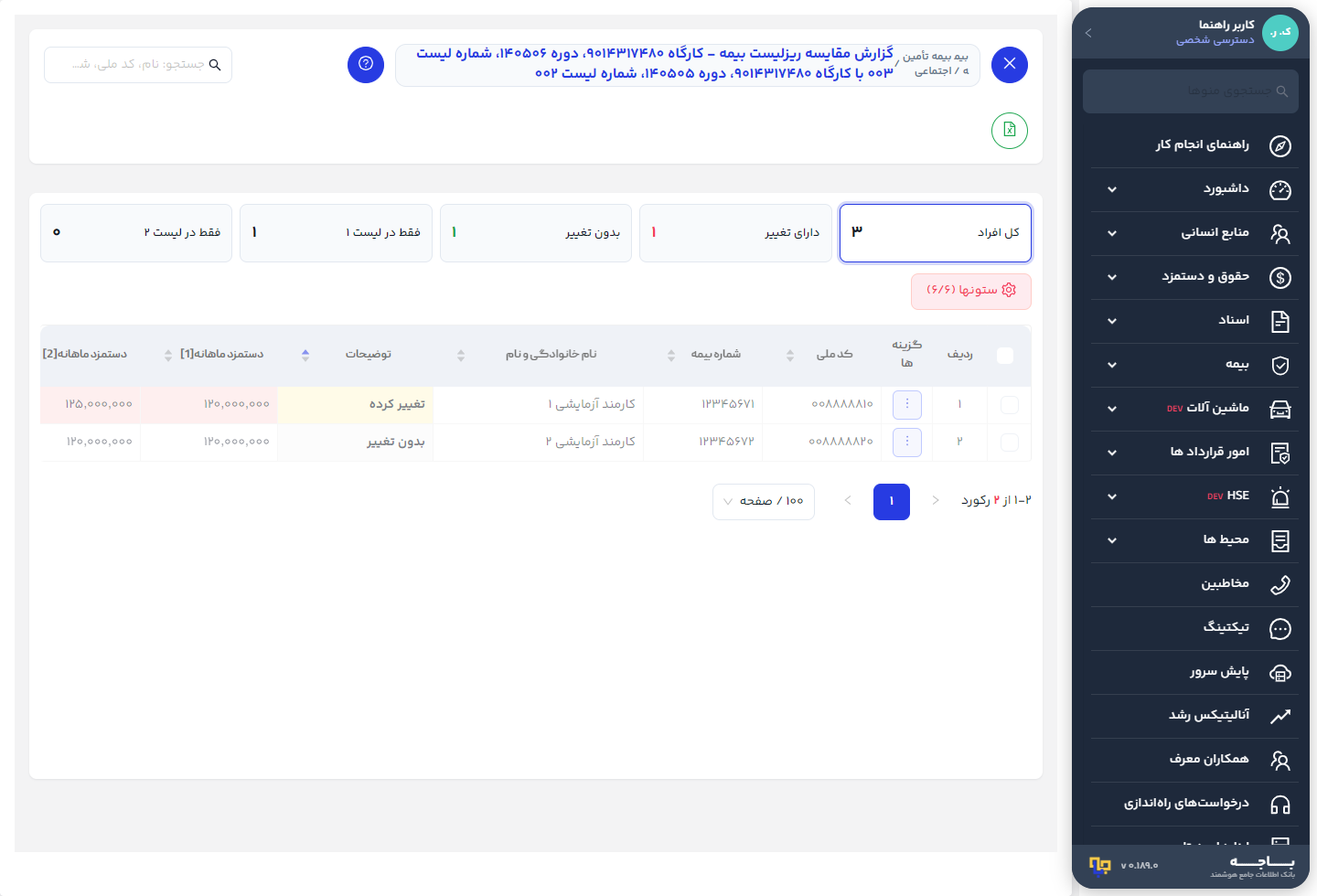Click the آنالیتیکس رشد trend arrow icon
1317x896 pixels.
[1280, 716]
